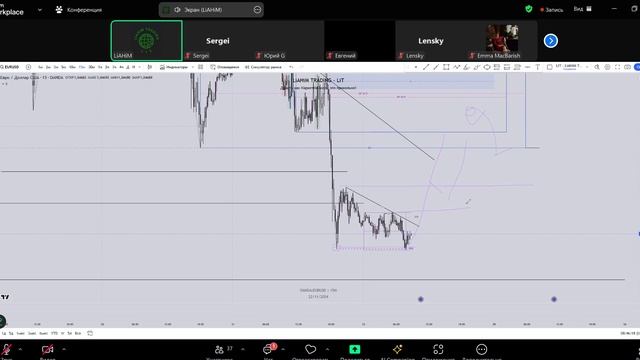This screenshot has width=640, height=360.
Task: Open the chart quick search icon
Action: point(597,67)
